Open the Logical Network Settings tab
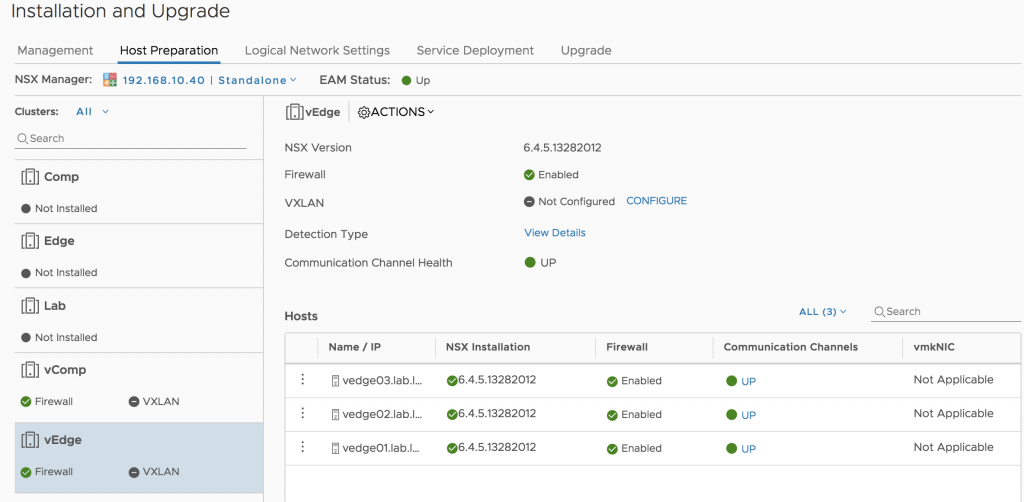 317,50
